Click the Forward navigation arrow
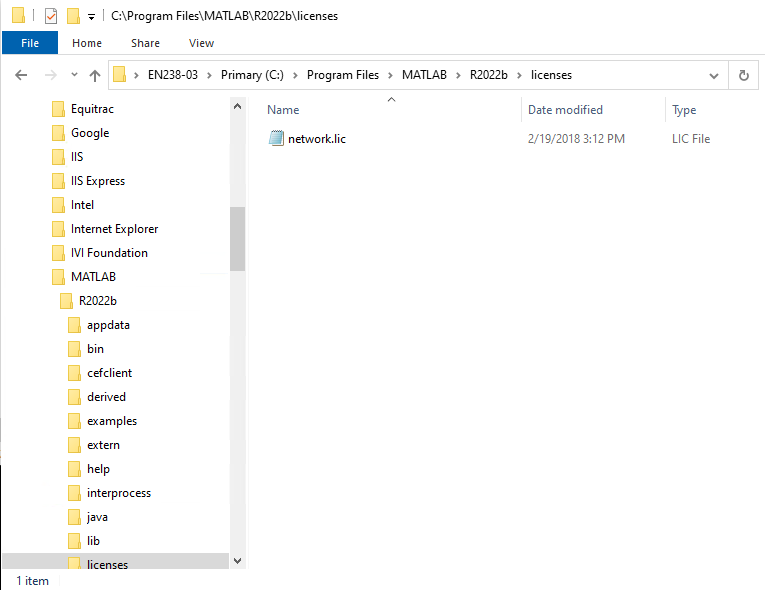Viewport: 765px width, 590px height. click(x=50, y=75)
